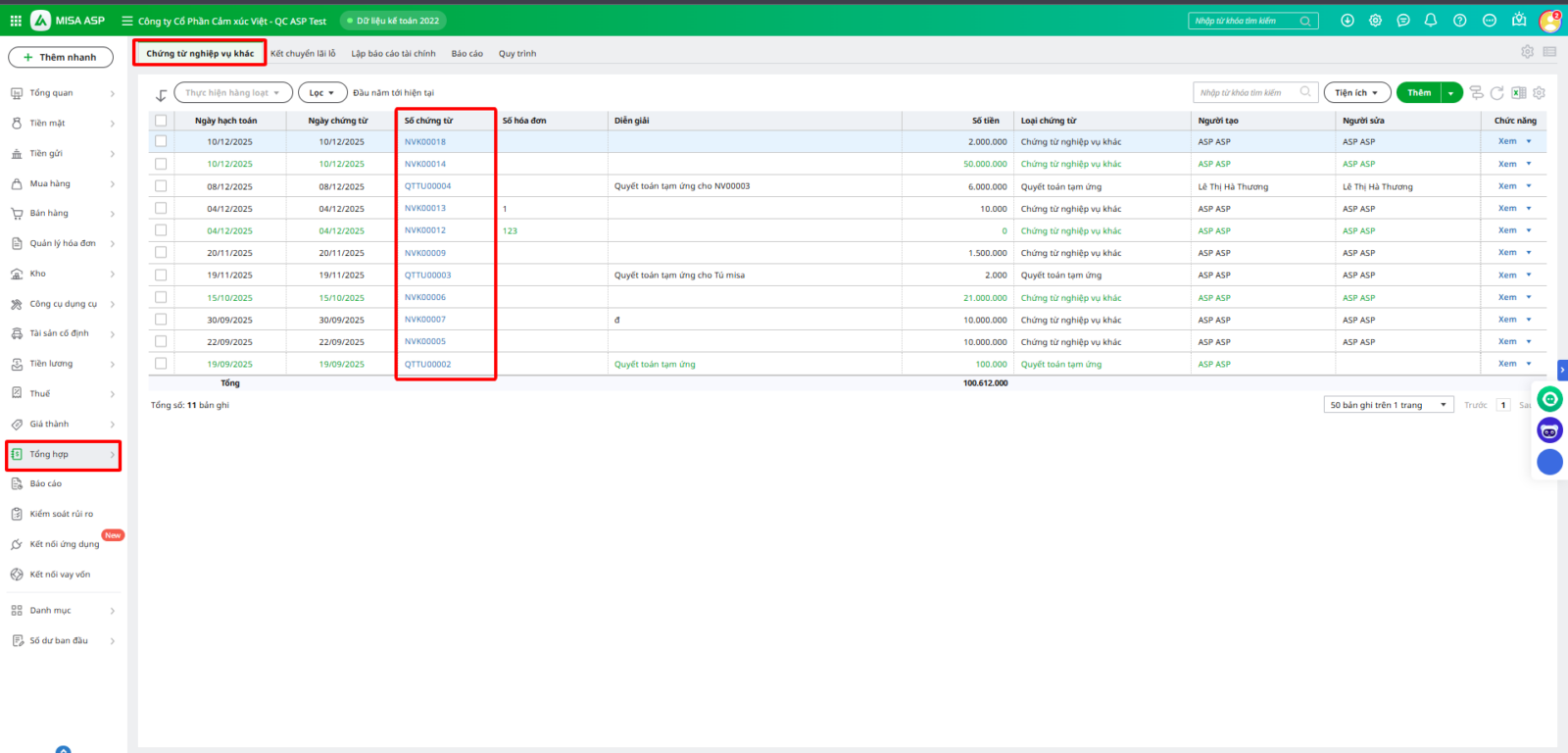
Task: Tick the select-all checkbox in table header
Action: pos(161,121)
